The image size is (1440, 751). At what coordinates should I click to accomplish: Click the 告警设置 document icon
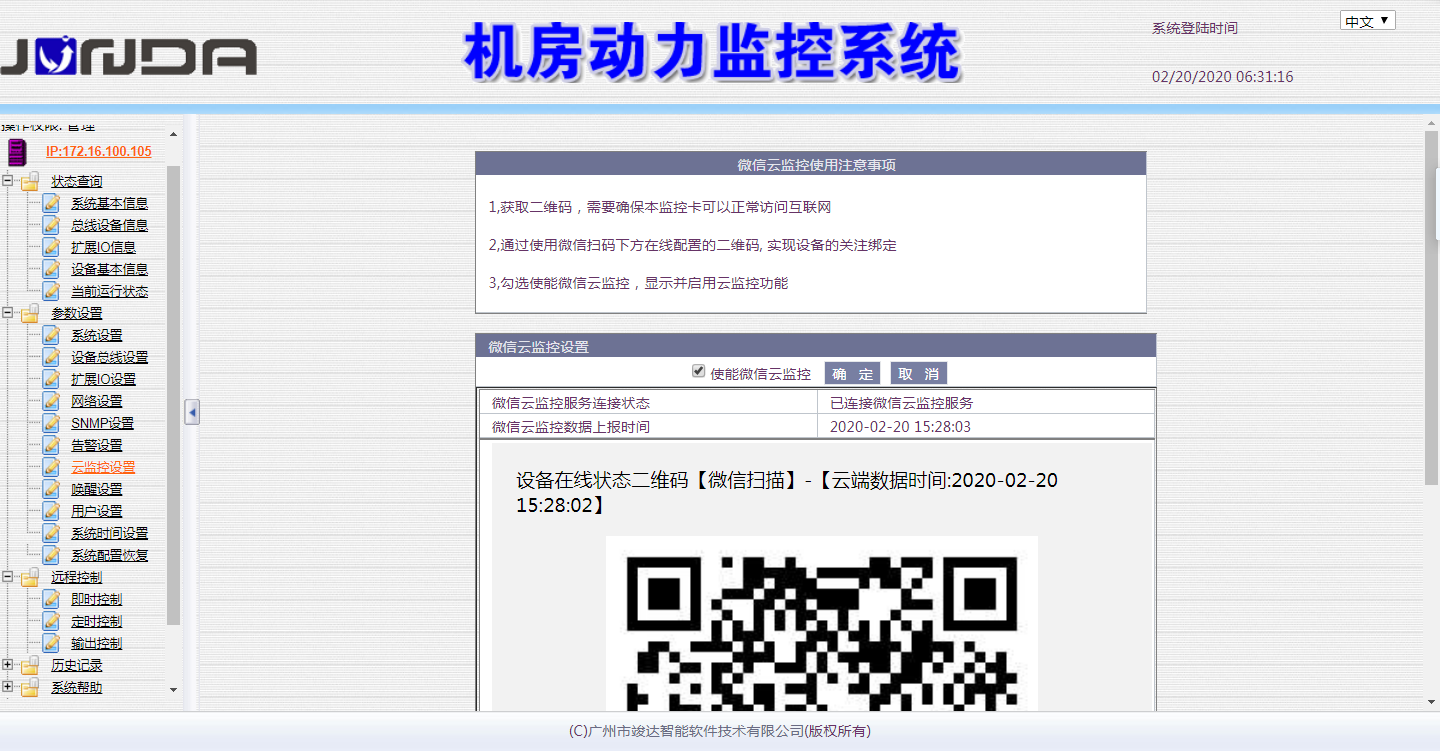51,445
